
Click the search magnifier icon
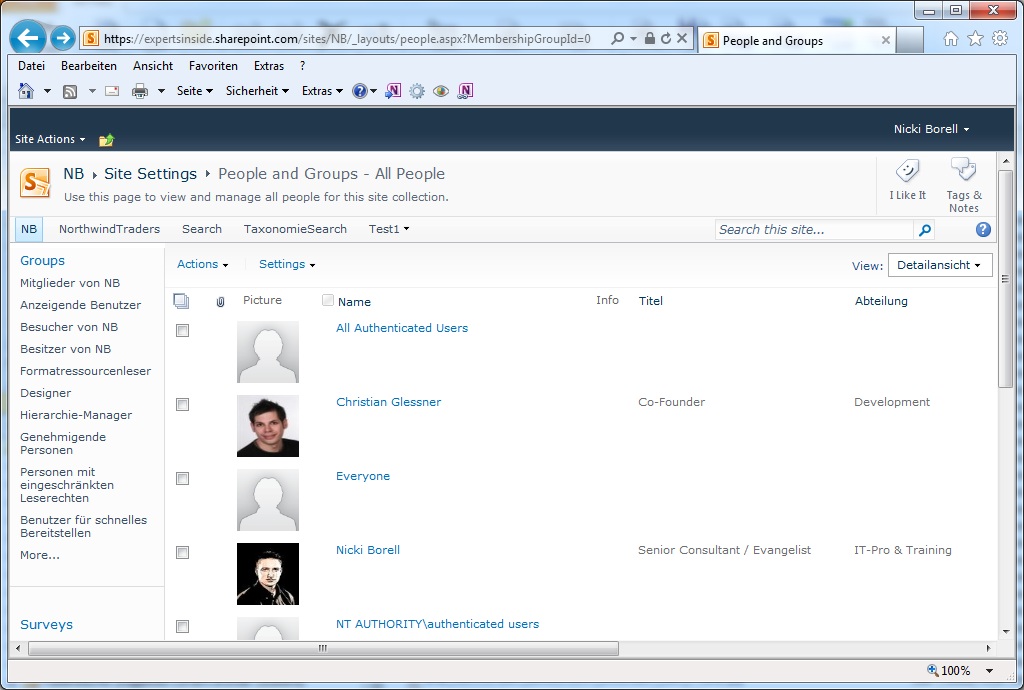pyautogui.click(x=925, y=229)
